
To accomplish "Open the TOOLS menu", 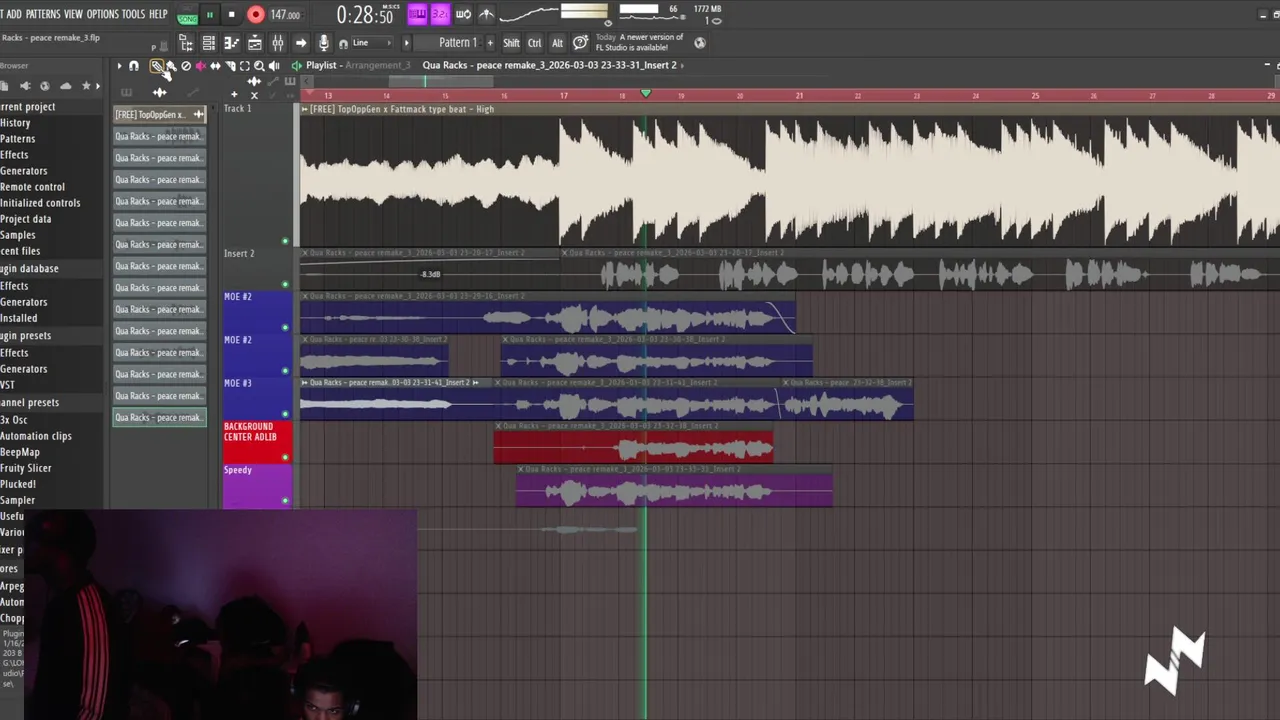I will (x=133, y=14).
